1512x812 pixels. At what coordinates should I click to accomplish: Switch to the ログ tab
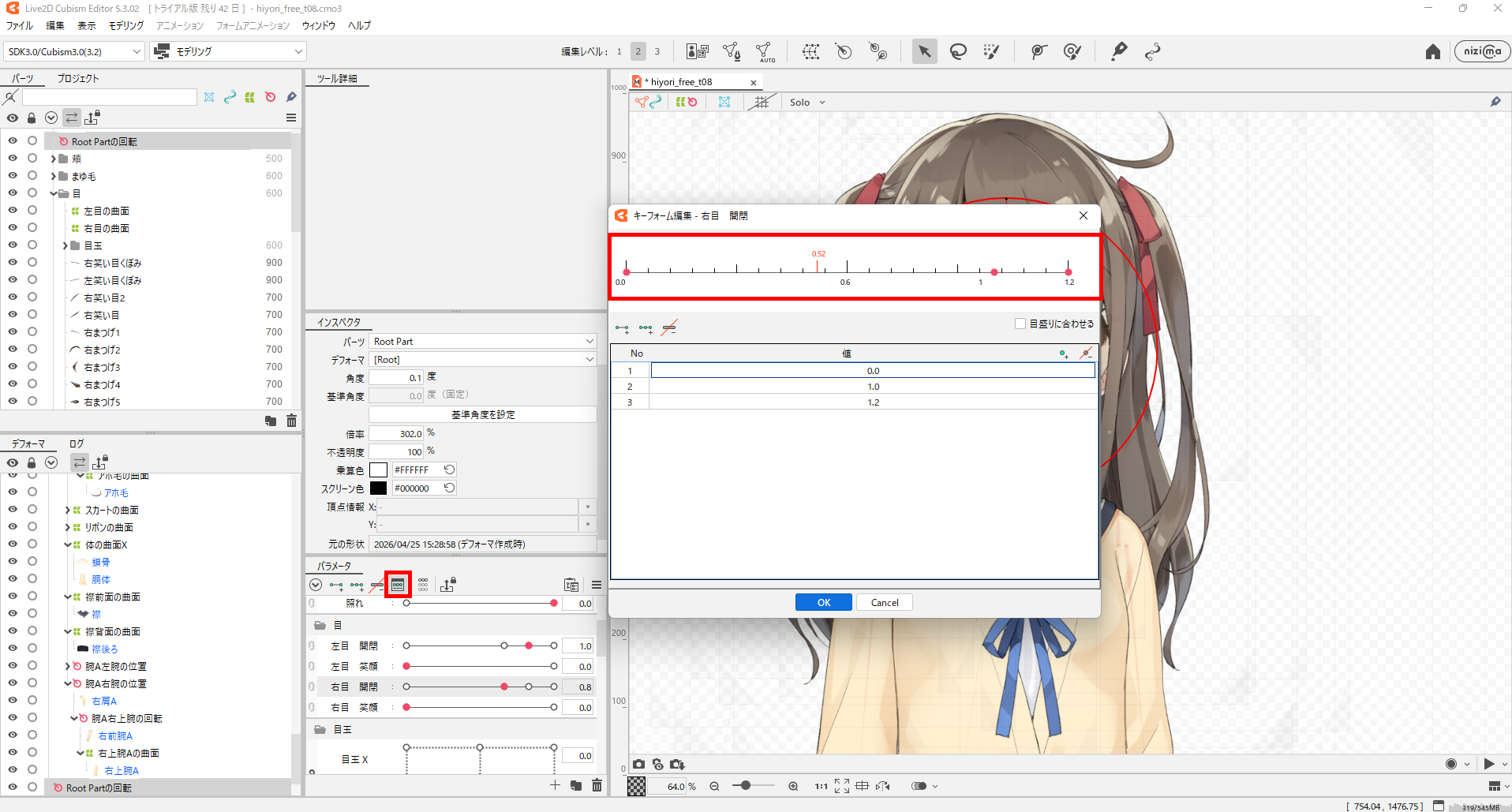pyautogui.click(x=77, y=443)
